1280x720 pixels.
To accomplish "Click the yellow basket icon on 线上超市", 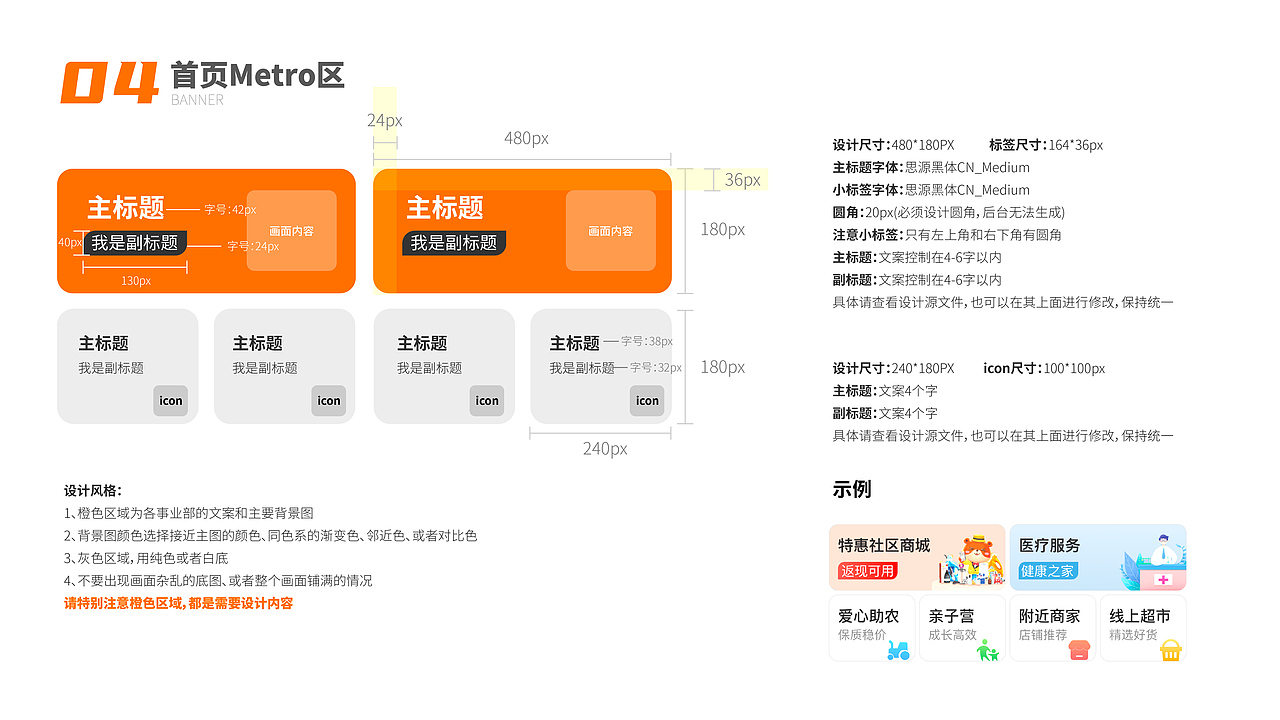I will tap(1170, 650).
